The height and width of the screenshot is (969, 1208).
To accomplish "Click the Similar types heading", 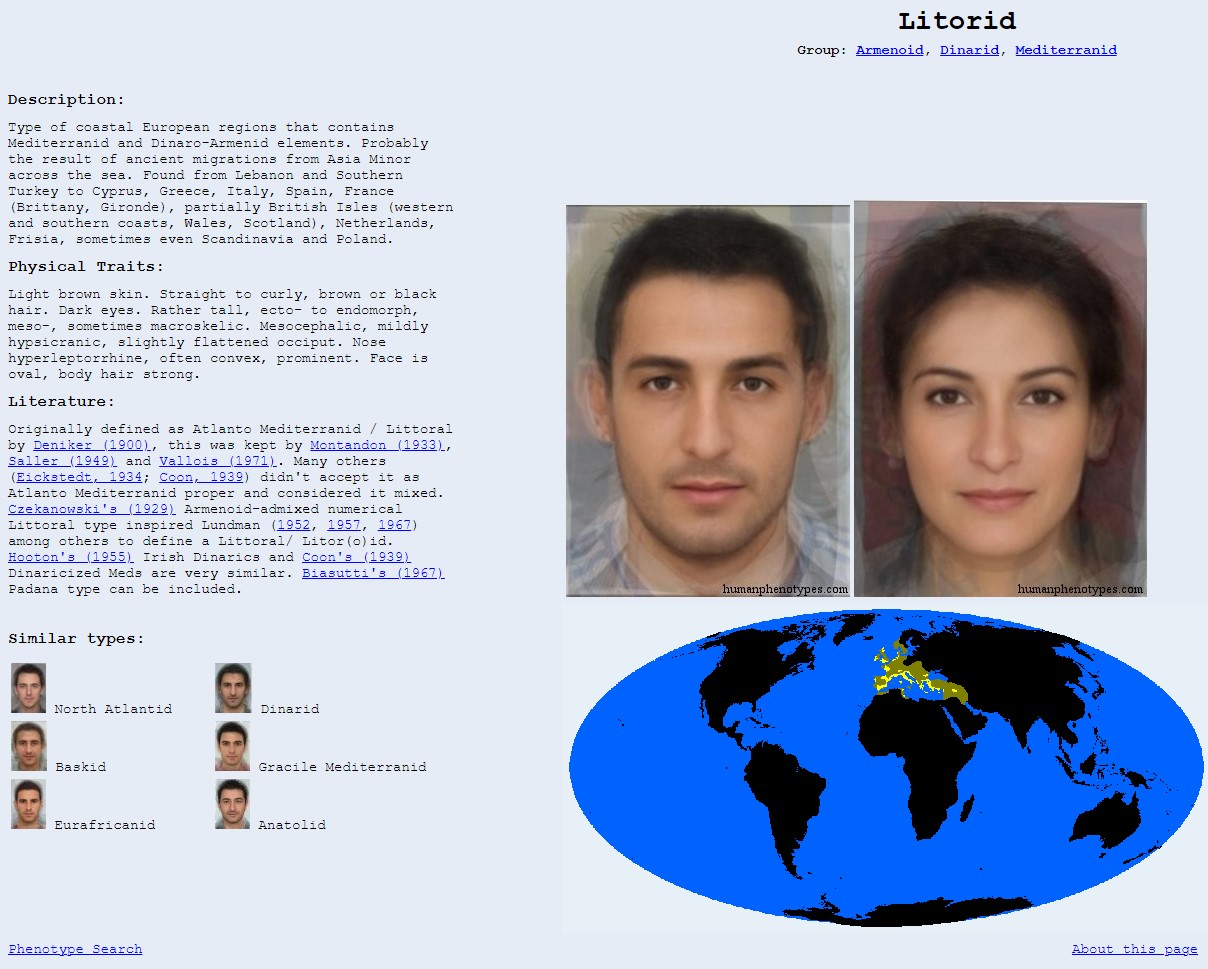I will [x=76, y=639].
